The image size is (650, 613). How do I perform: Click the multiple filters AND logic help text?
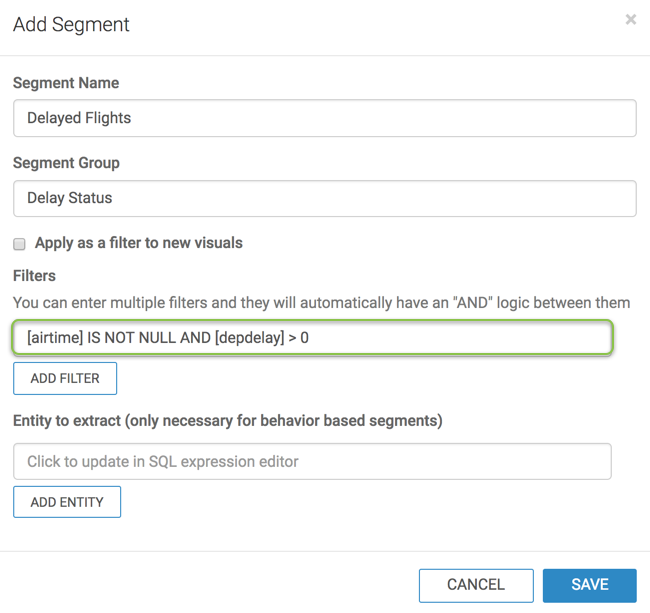coord(321,302)
